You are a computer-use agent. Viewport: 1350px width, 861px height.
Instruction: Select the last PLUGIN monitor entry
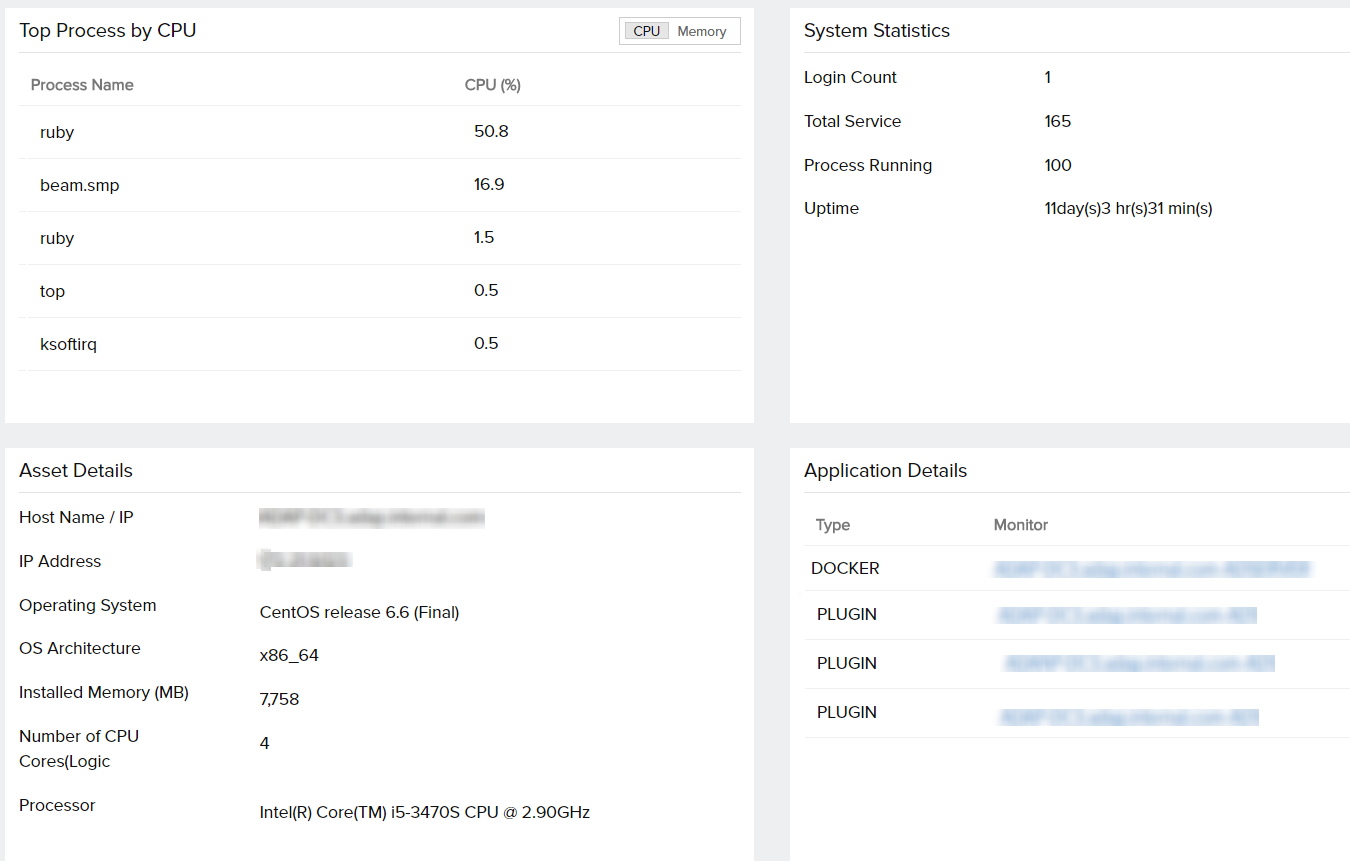[x=1128, y=712]
